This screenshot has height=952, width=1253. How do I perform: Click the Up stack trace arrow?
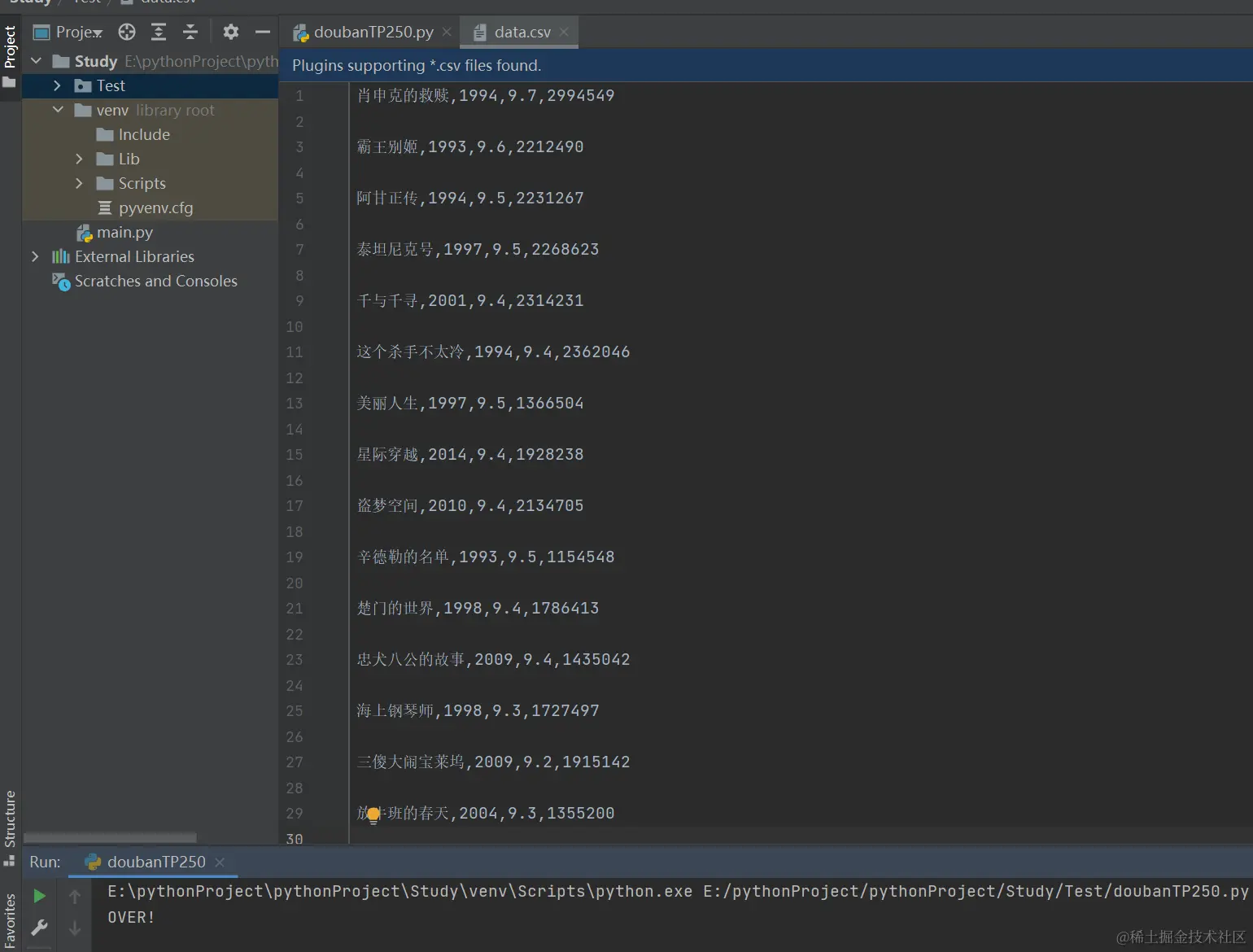[75, 896]
